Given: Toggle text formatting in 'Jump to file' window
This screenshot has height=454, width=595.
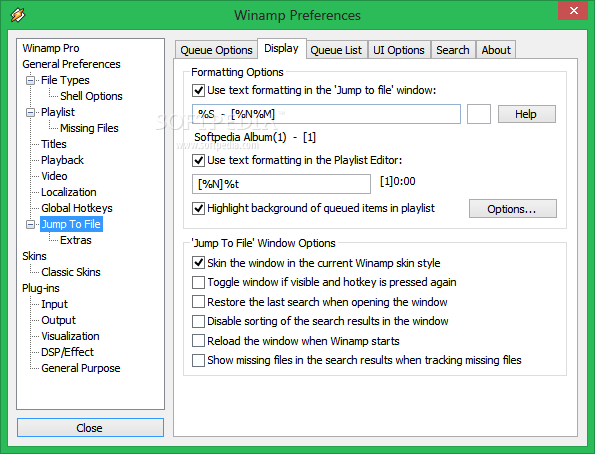Looking at the screenshot, I should click(198, 91).
